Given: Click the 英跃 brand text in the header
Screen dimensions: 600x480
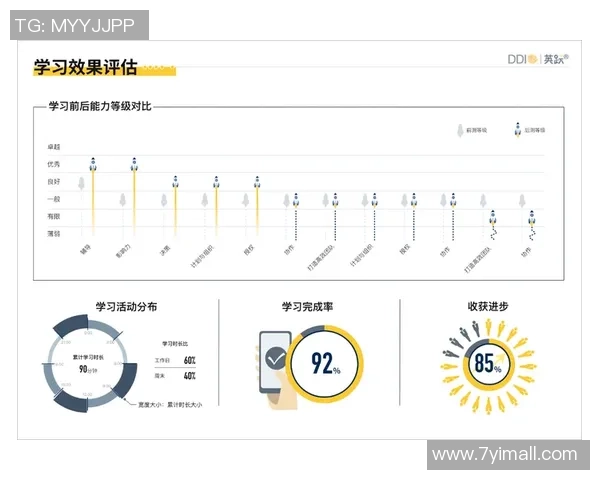Looking at the screenshot, I should coord(556,59).
